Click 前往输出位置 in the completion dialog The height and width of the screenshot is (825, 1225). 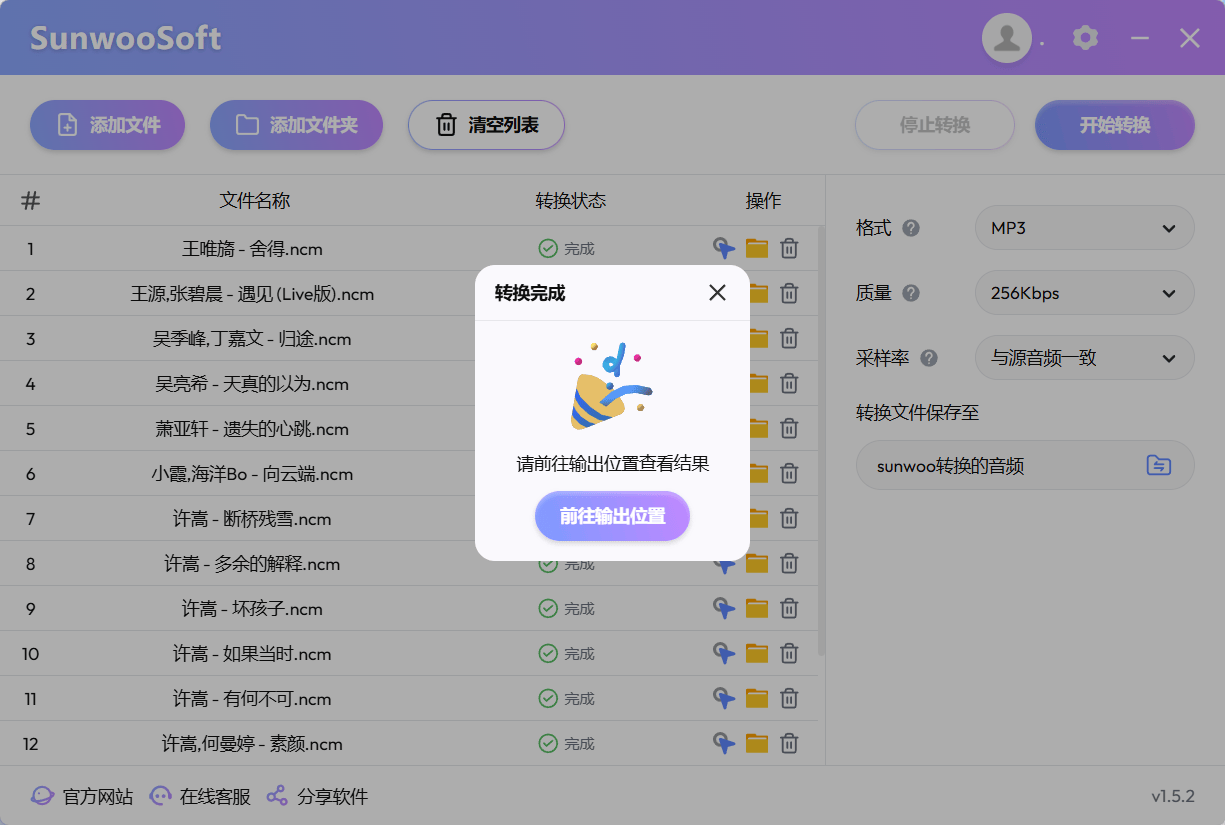(612, 517)
